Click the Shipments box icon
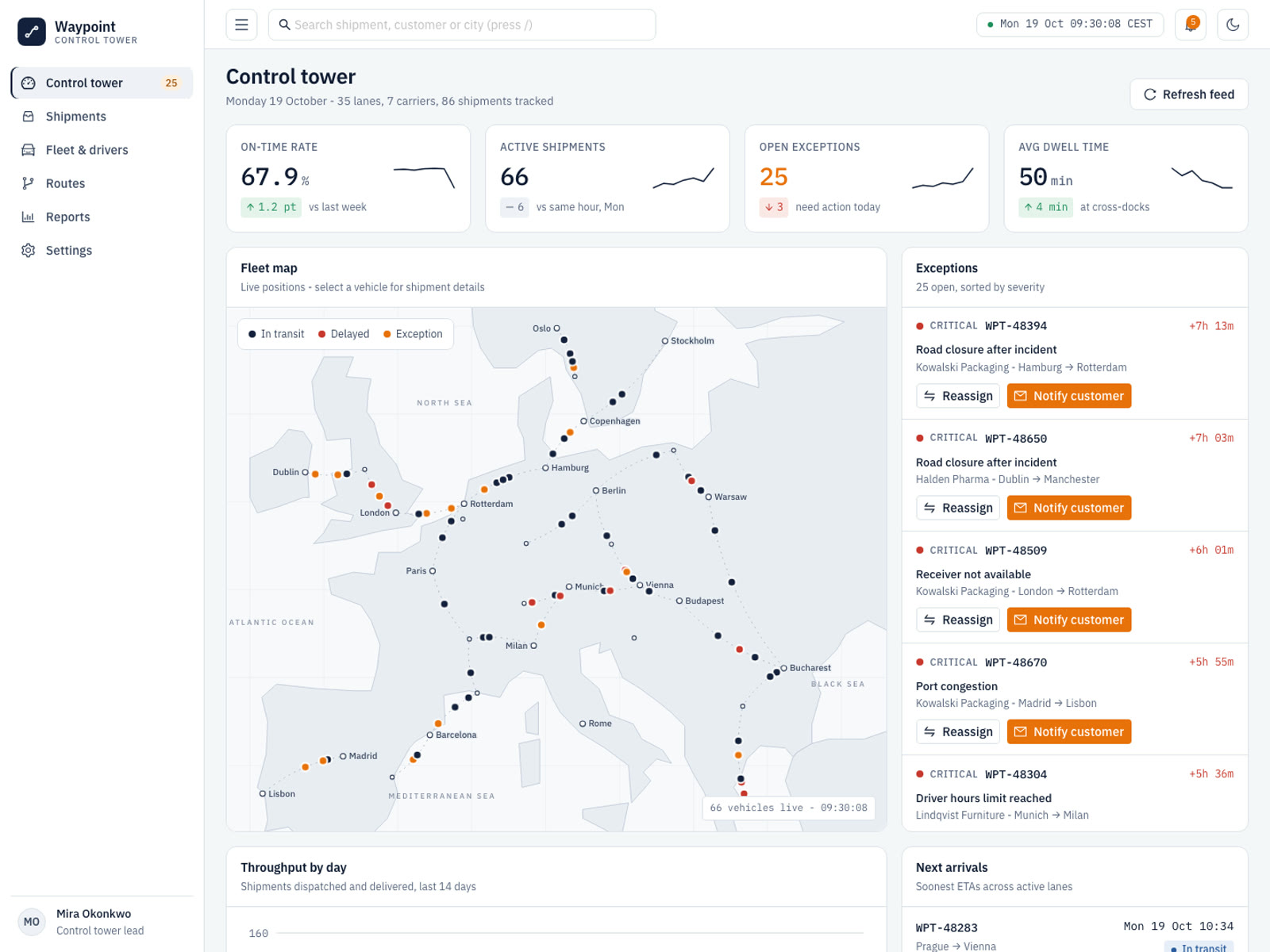This screenshot has width=1270, height=952. click(29, 117)
